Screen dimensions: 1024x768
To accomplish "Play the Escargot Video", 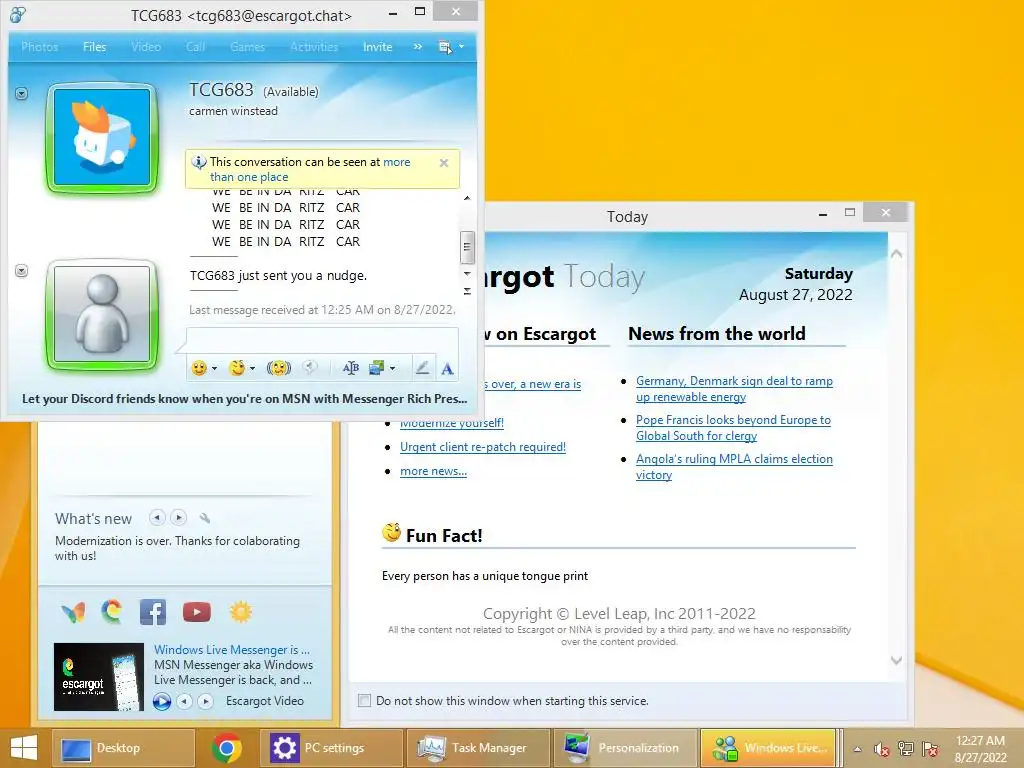I will 162,701.
